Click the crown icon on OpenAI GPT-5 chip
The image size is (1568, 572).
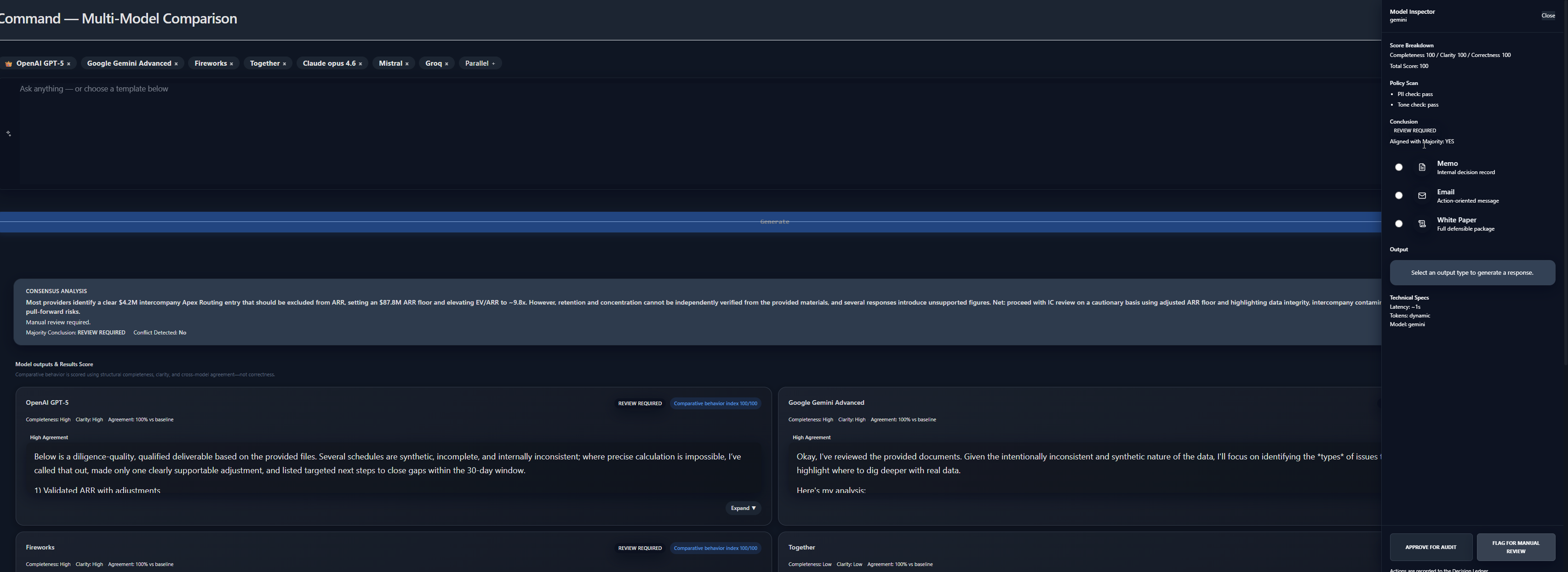pos(9,64)
